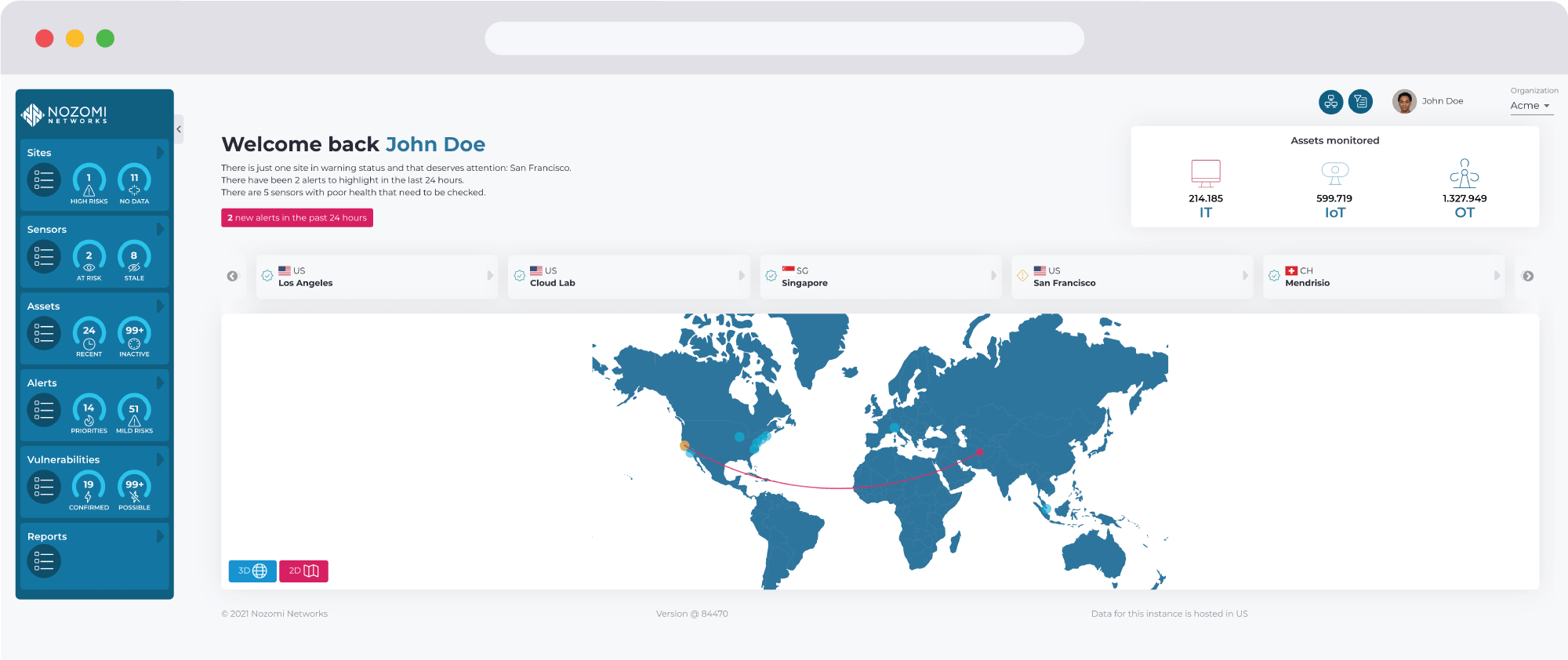The width and height of the screenshot is (1568, 660).
Task: Click the browser address bar
Action: tap(784, 38)
